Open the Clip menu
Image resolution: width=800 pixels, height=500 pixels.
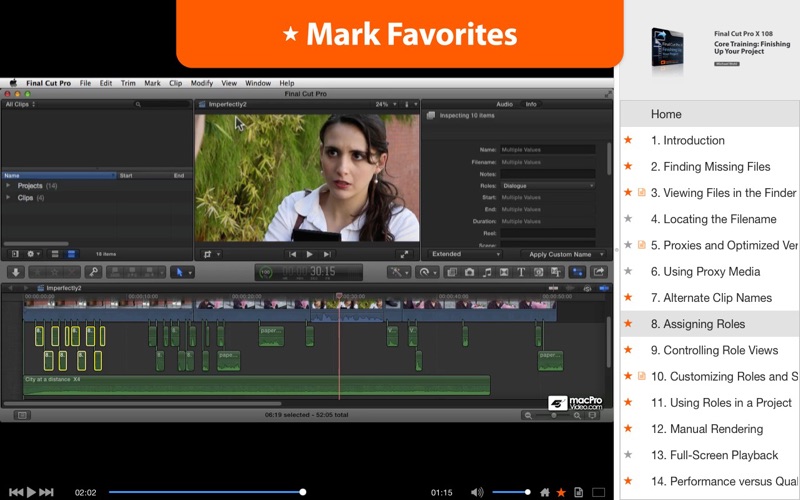(176, 83)
